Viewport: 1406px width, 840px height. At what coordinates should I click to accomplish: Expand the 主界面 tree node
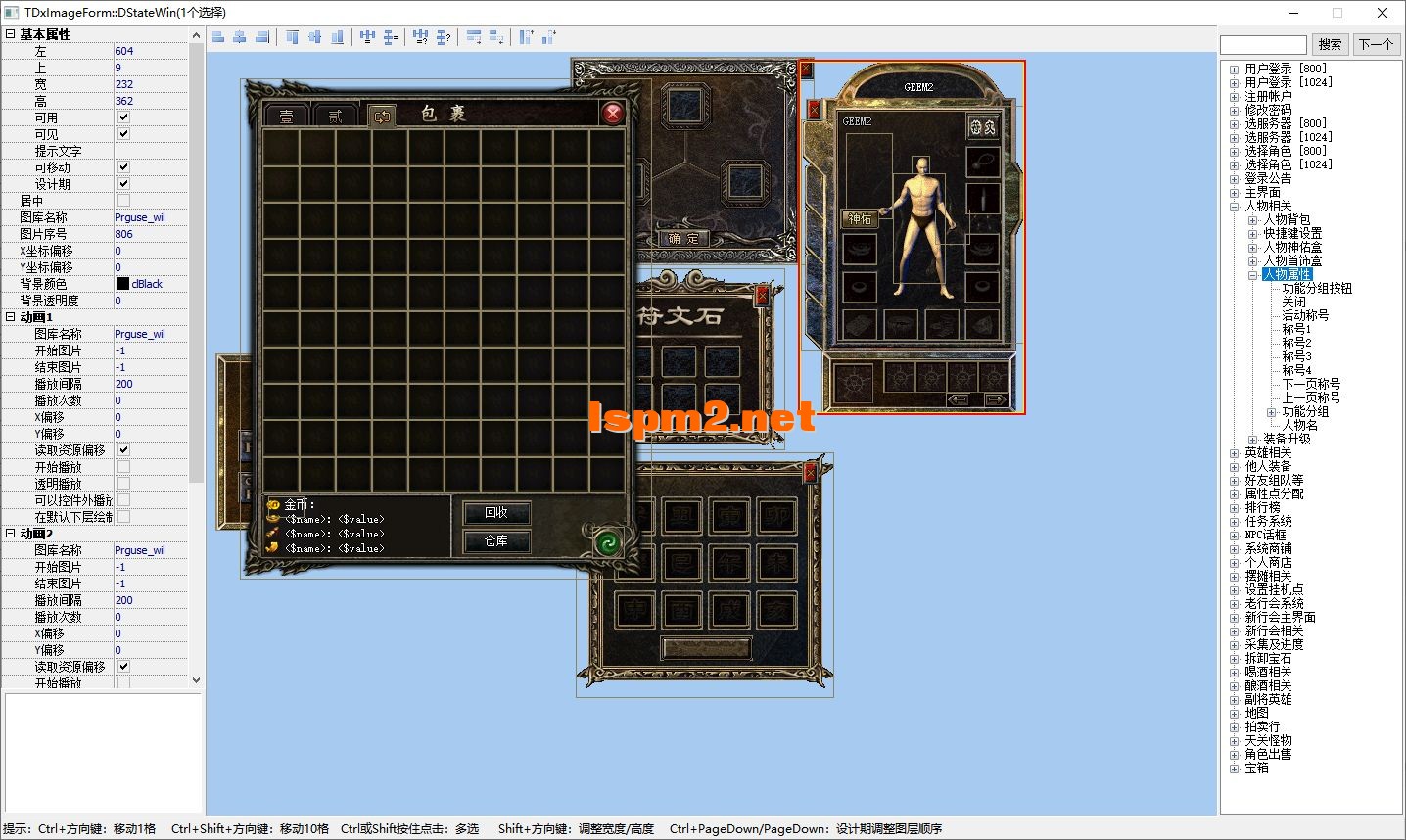(1235, 193)
